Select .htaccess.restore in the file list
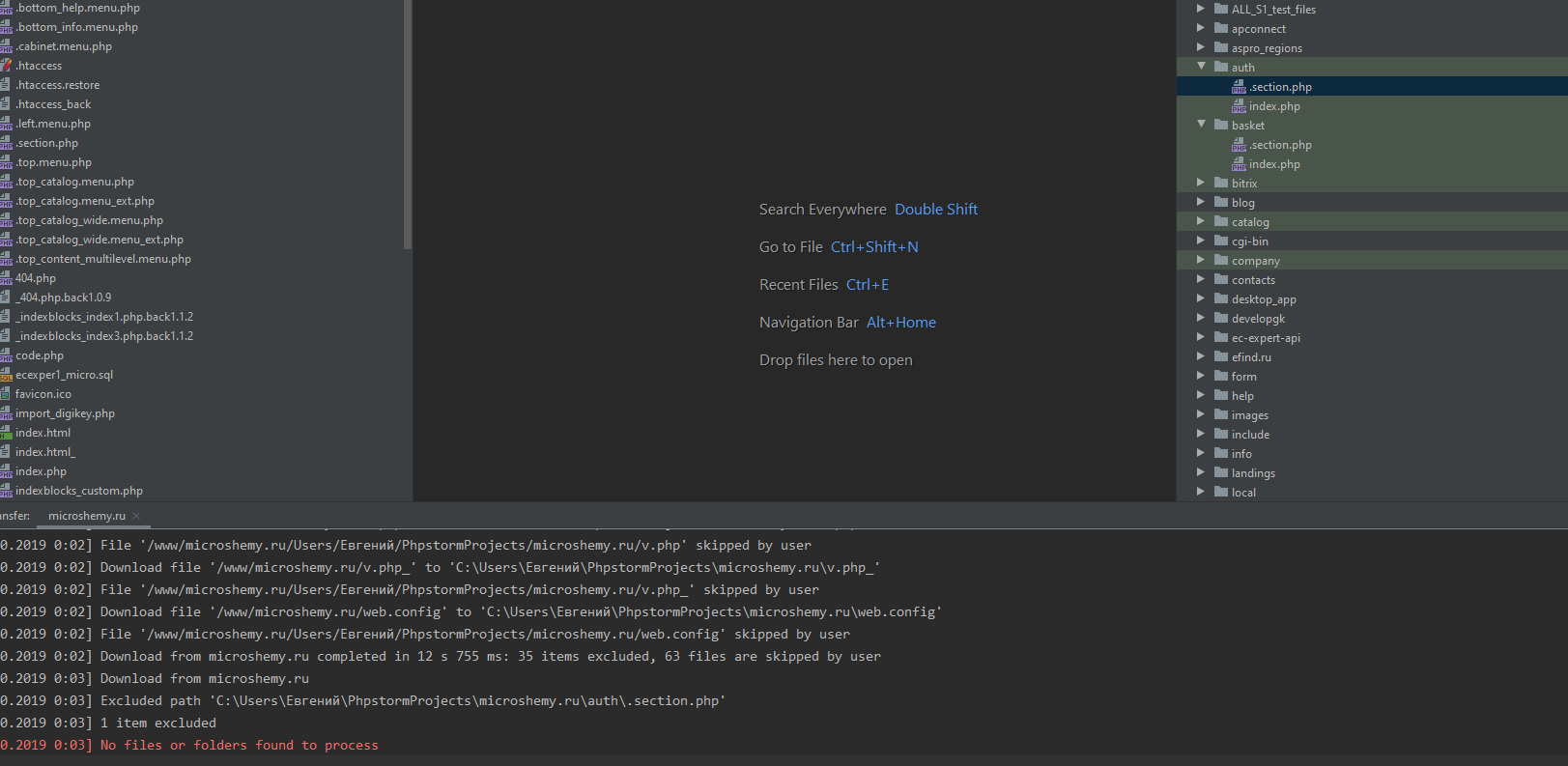The height and width of the screenshot is (766, 1568). (58, 85)
